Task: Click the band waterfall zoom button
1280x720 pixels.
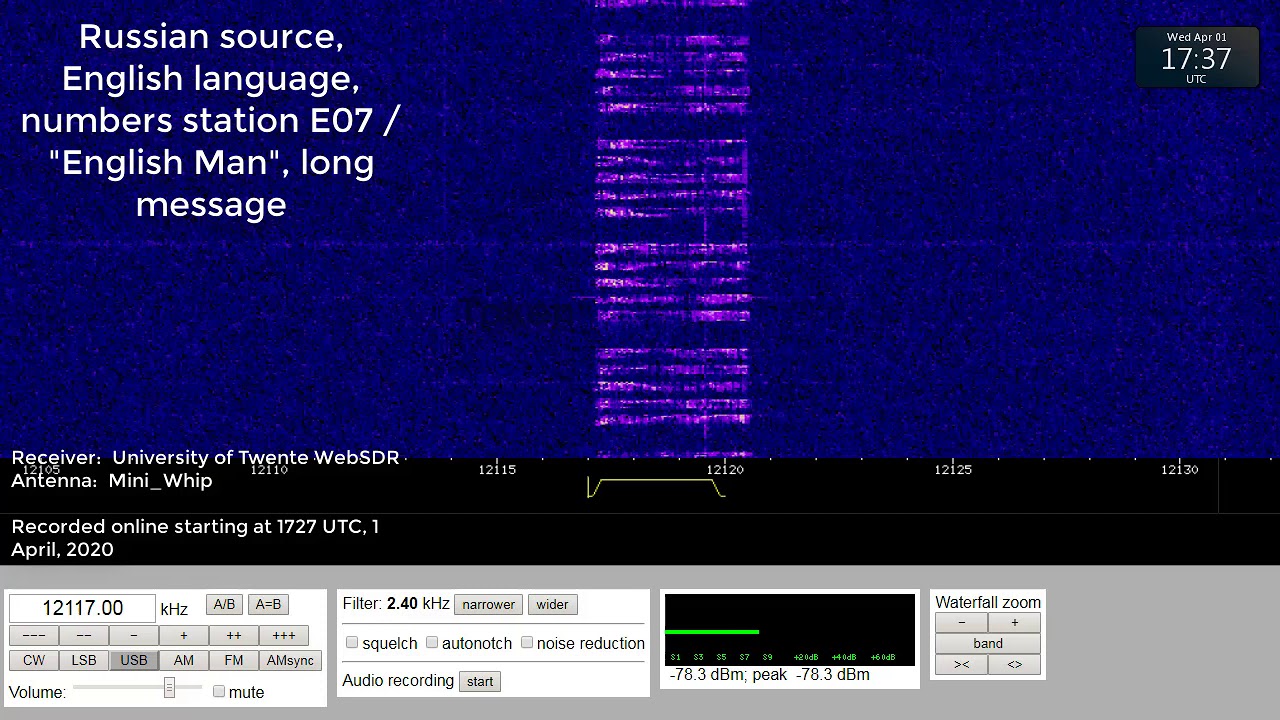Action: [x=988, y=644]
